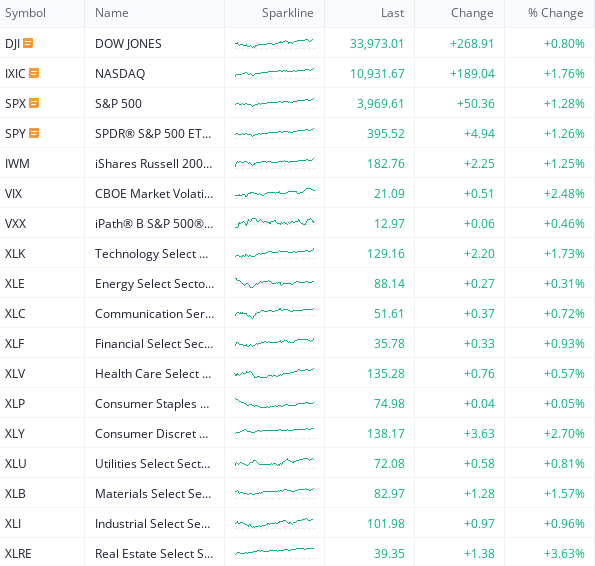This screenshot has height=566, width=595.
Task: Sort by the Change column header
Action: point(472,13)
